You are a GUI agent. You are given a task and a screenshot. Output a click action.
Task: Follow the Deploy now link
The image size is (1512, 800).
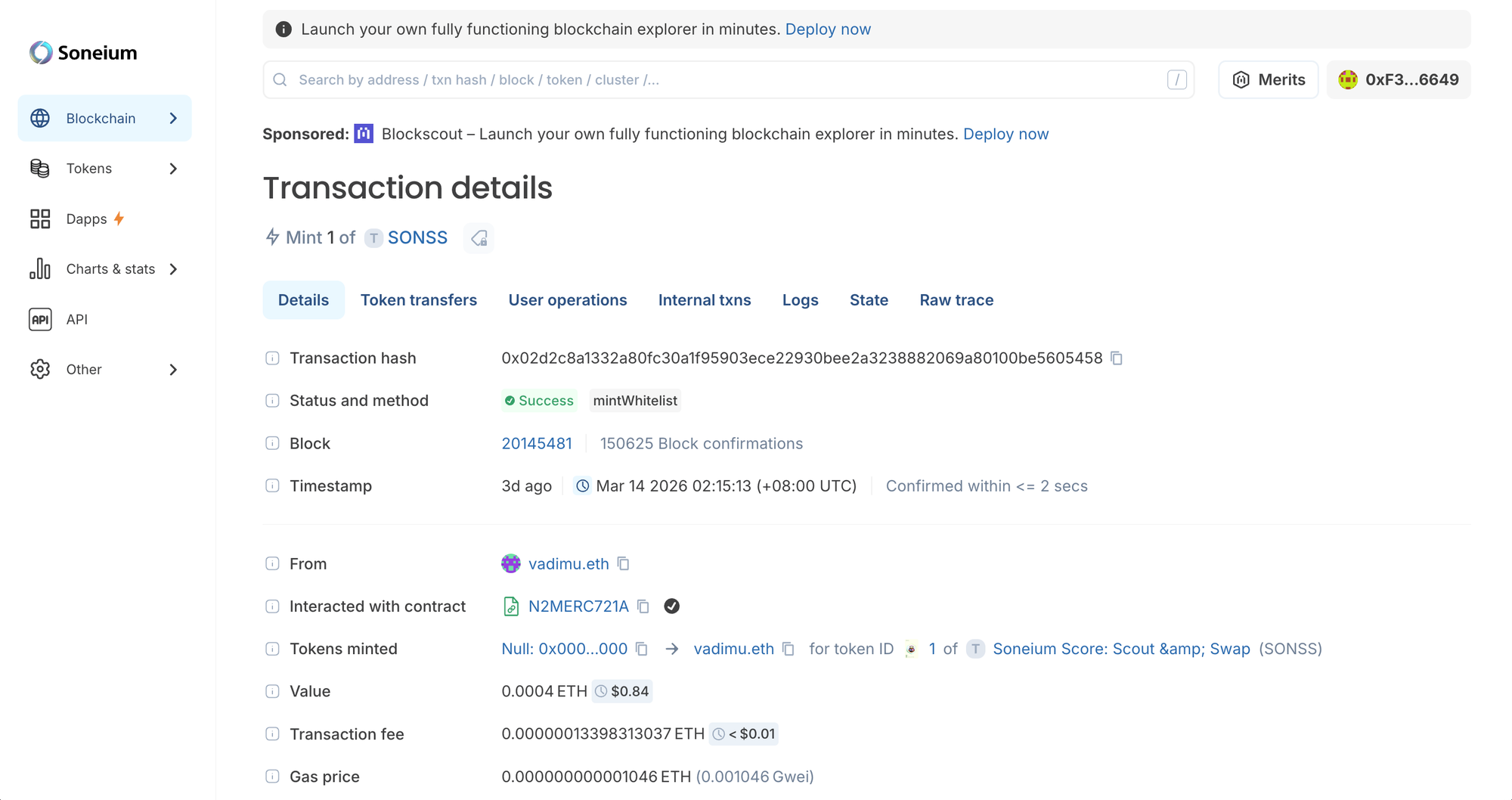[829, 29]
